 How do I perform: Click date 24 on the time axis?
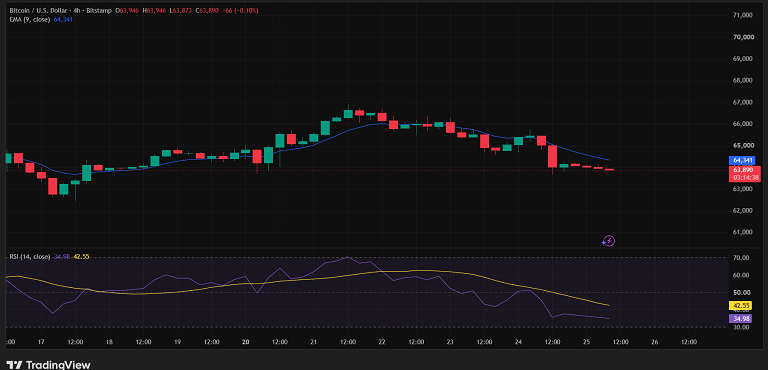click(518, 342)
